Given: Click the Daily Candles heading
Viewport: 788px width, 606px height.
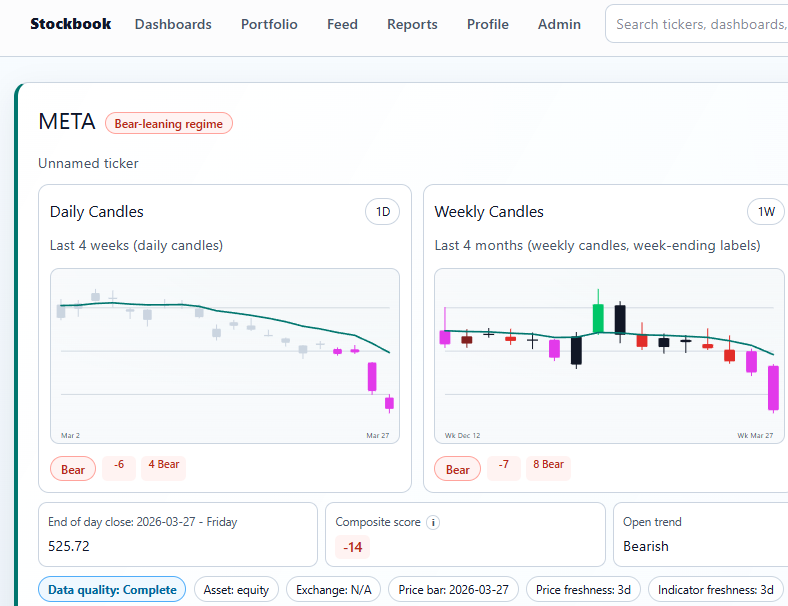Looking at the screenshot, I should 96,212.
